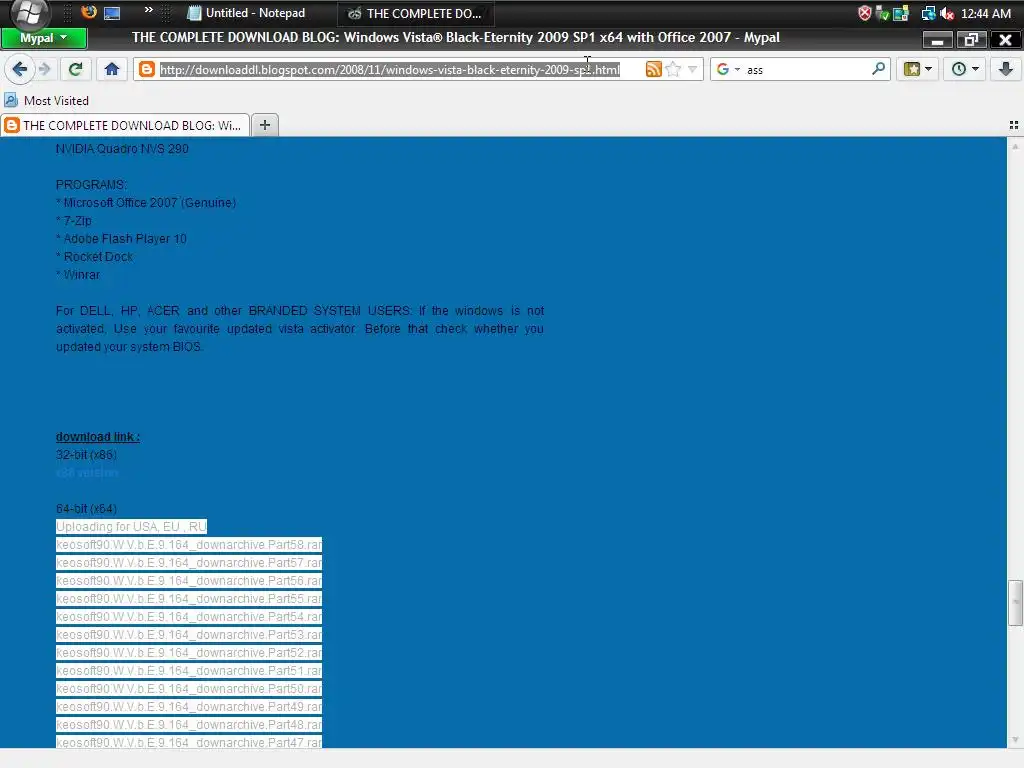Expand the Quick Launch overflow chevron
Screen dimensions: 1024x768
(x=148, y=10)
